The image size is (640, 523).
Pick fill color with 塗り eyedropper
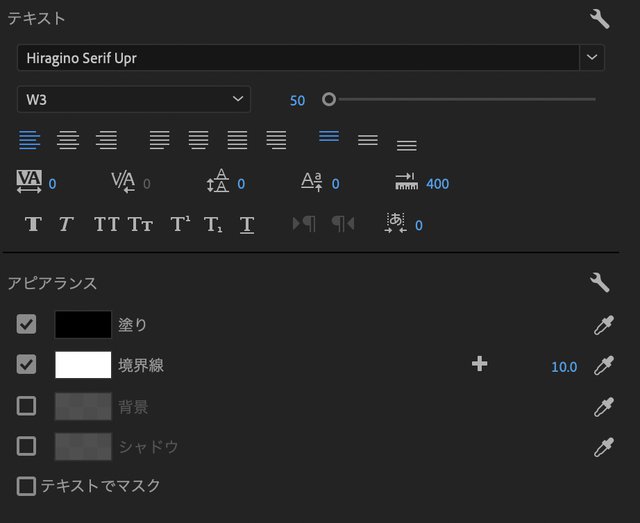point(603,325)
